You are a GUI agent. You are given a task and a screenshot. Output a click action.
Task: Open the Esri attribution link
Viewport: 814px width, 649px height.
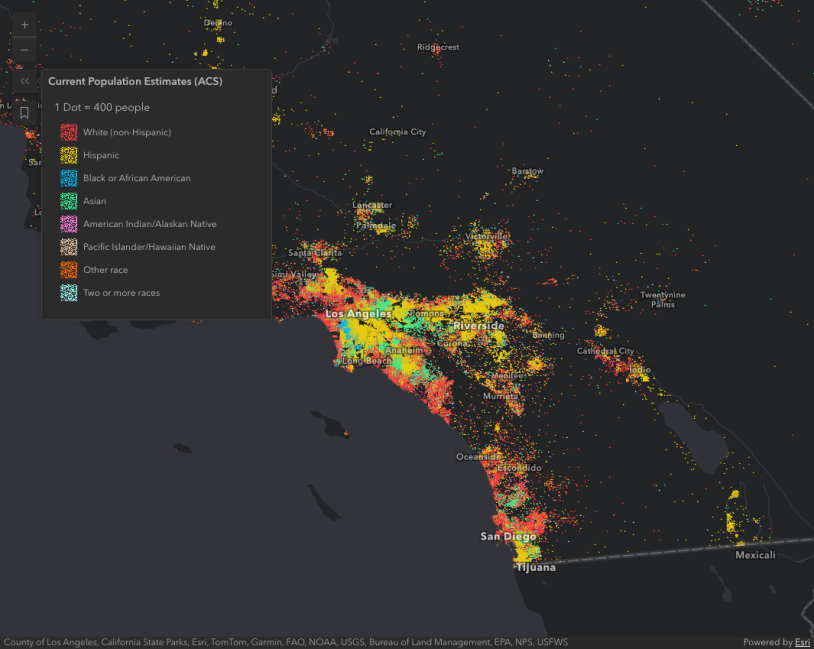[801, 642]
